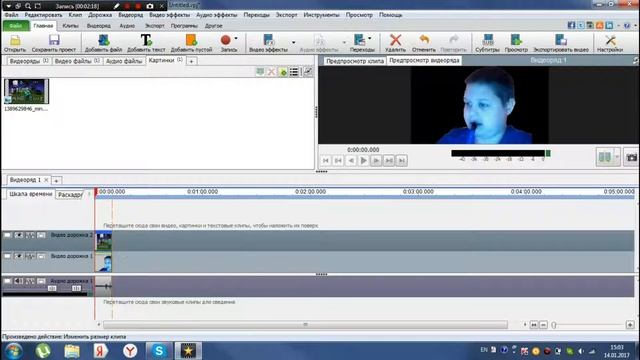Click the green Файл ribbon button

(x=16, y=26)
